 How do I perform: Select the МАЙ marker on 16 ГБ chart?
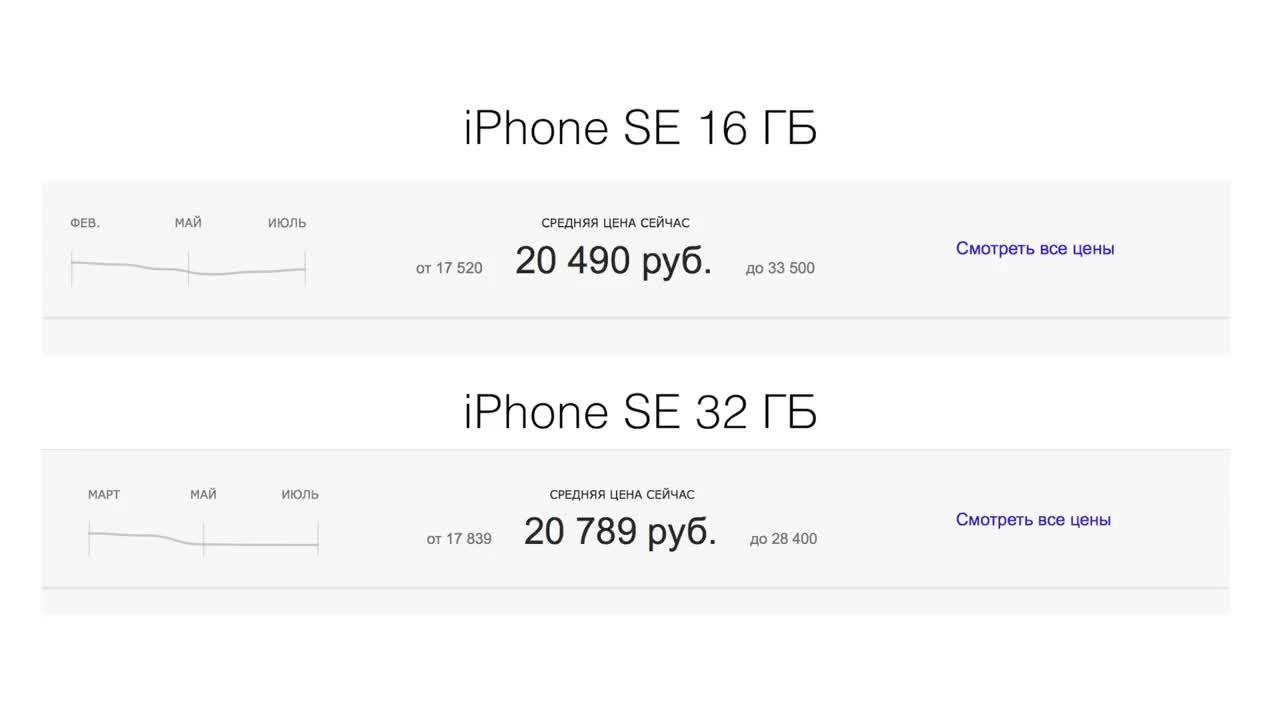pyautogui.click(x=188, y=223)
